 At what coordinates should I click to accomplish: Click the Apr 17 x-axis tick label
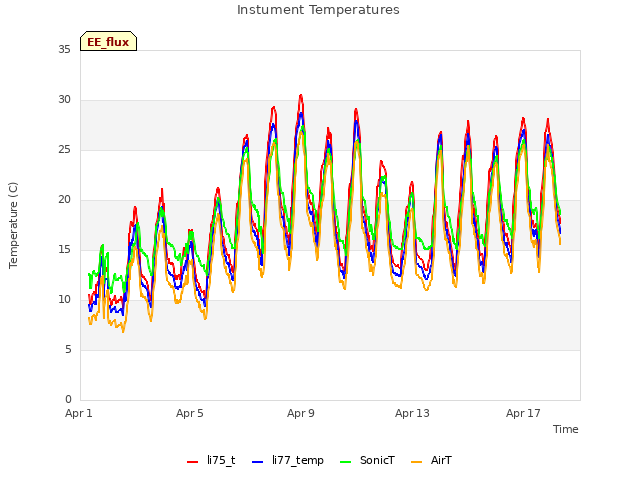[x=523, y=413]
